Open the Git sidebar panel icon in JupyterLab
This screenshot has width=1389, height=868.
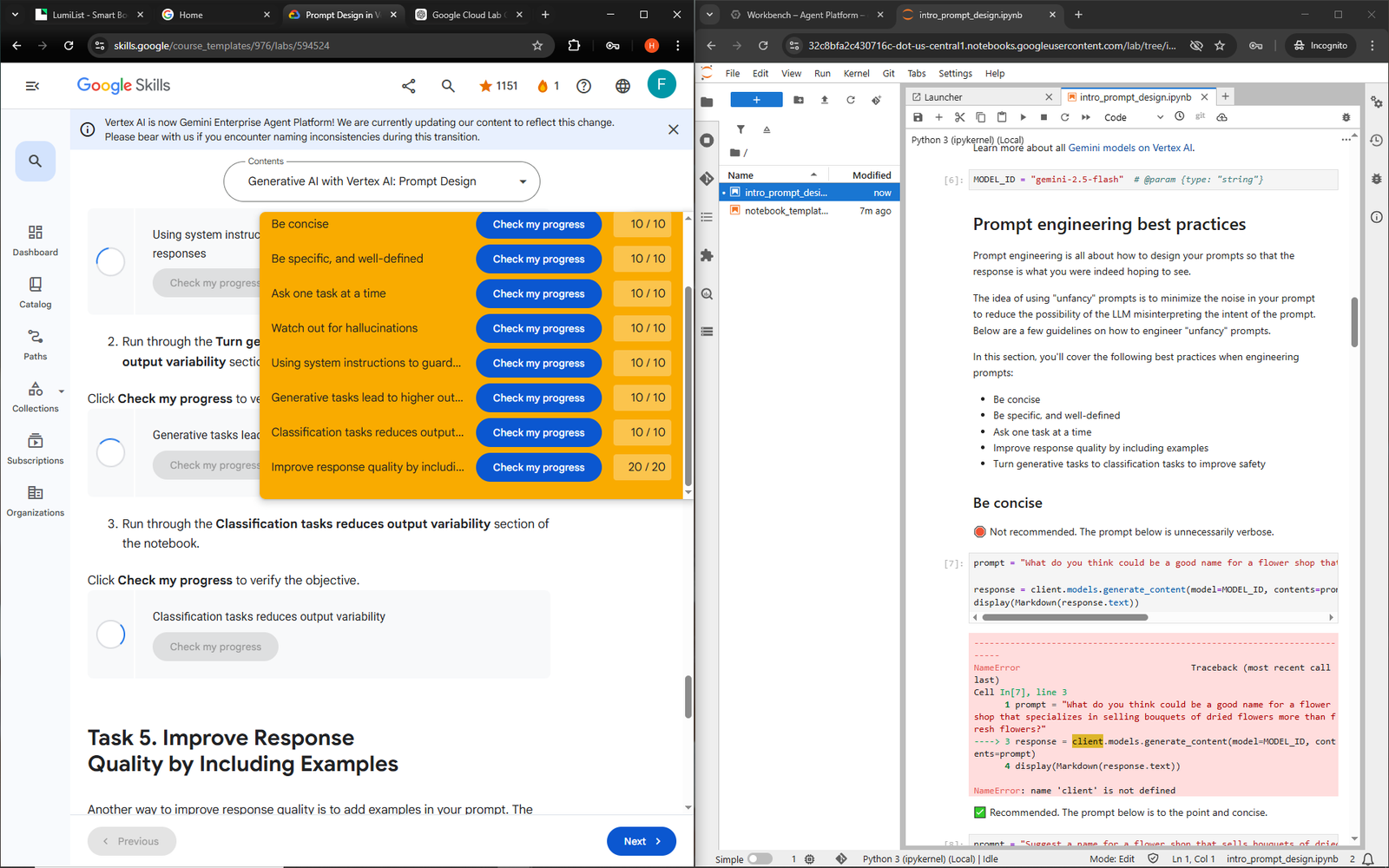point(707,178)
